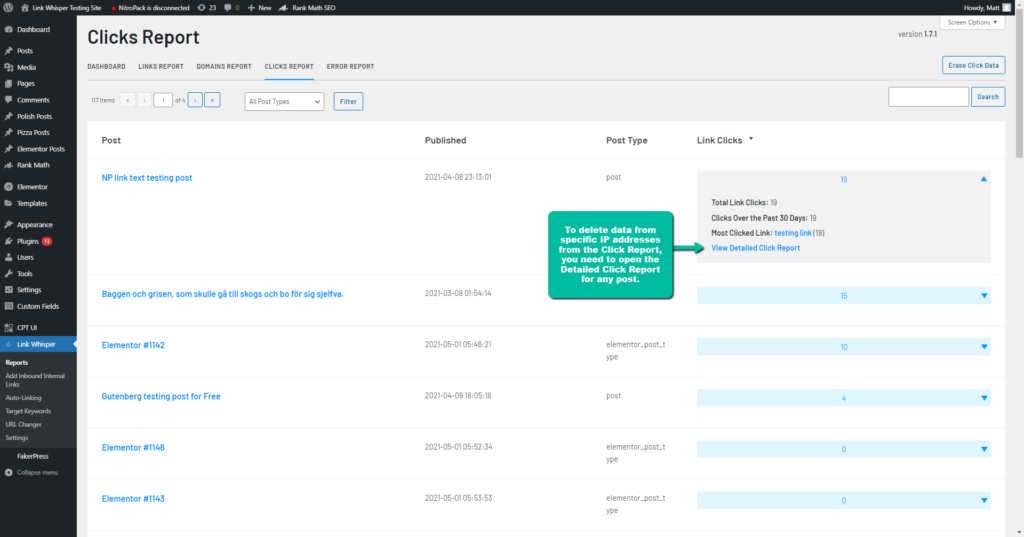Click the Posts pin icon in sidebar
The image size is (1024, 537).
(8, 50)
